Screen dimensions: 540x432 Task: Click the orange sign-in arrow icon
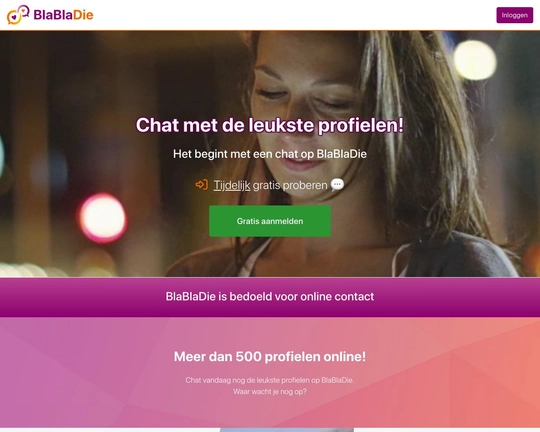(x=202, y=185)
